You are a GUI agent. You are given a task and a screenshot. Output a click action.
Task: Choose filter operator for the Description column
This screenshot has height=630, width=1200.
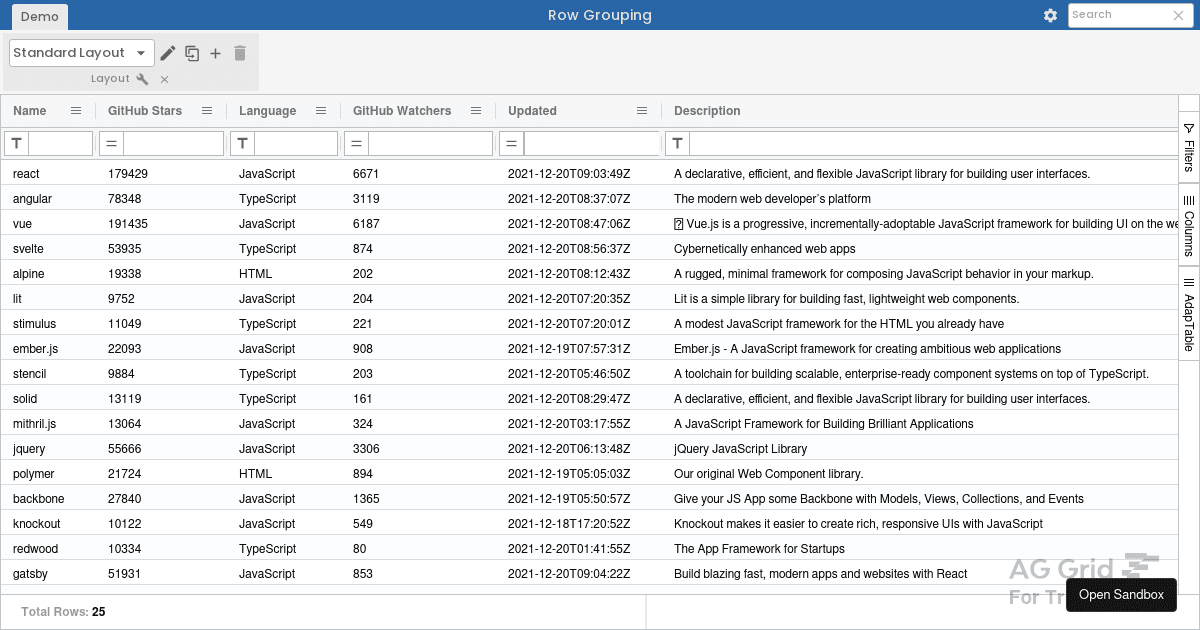click(x=678, y=144)
